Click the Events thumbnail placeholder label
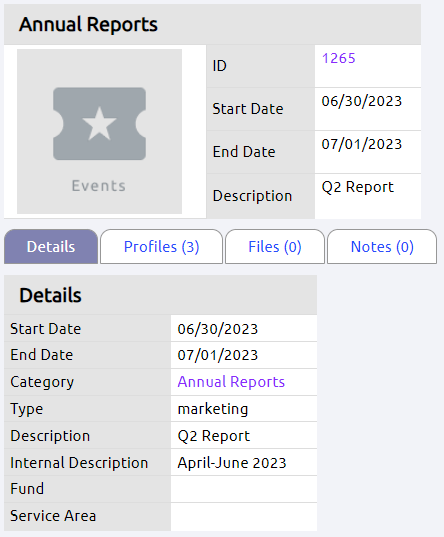Viewport: 444px width, 537px height. (99, 186)
